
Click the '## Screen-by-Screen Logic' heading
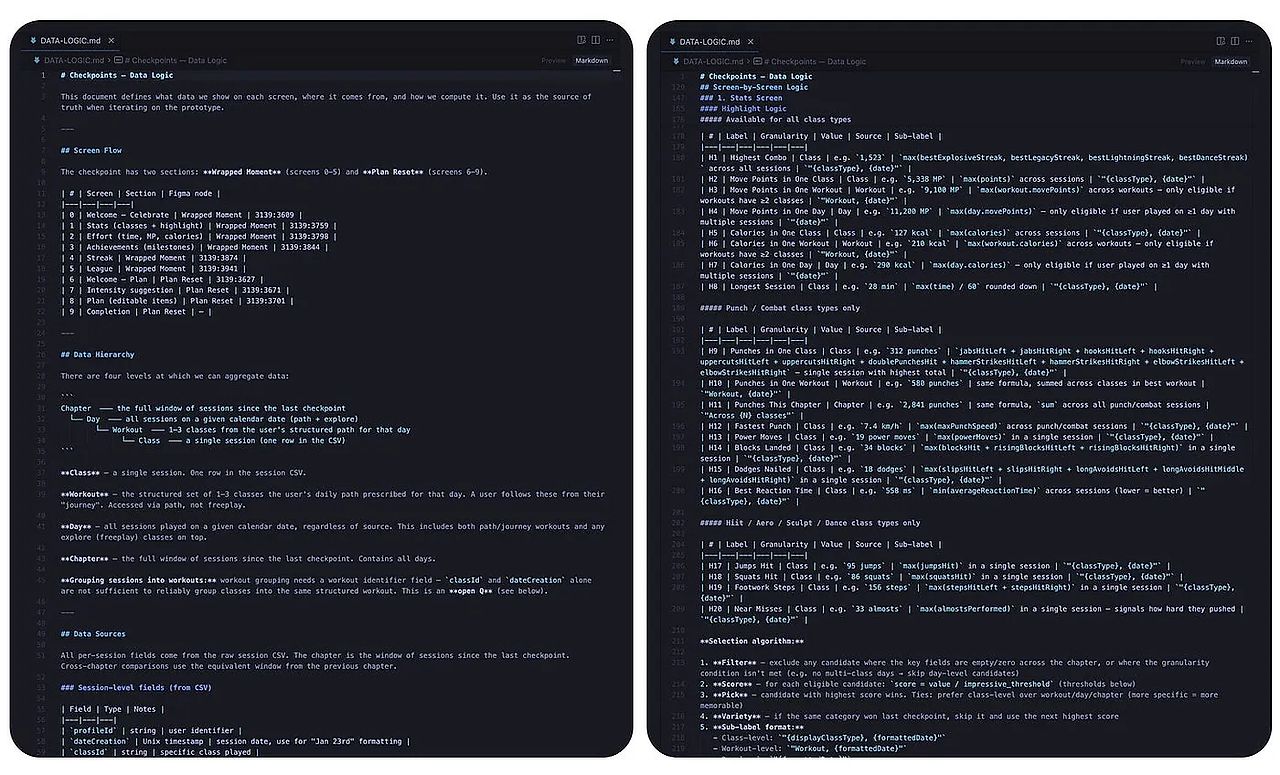[754, 87]
